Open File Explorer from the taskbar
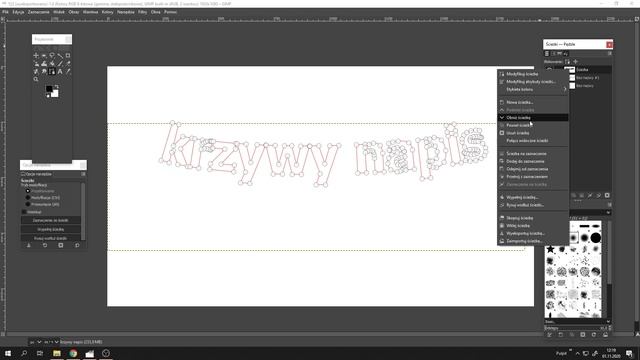The height and width of the screenshot is (360, 640). [57, 353]
